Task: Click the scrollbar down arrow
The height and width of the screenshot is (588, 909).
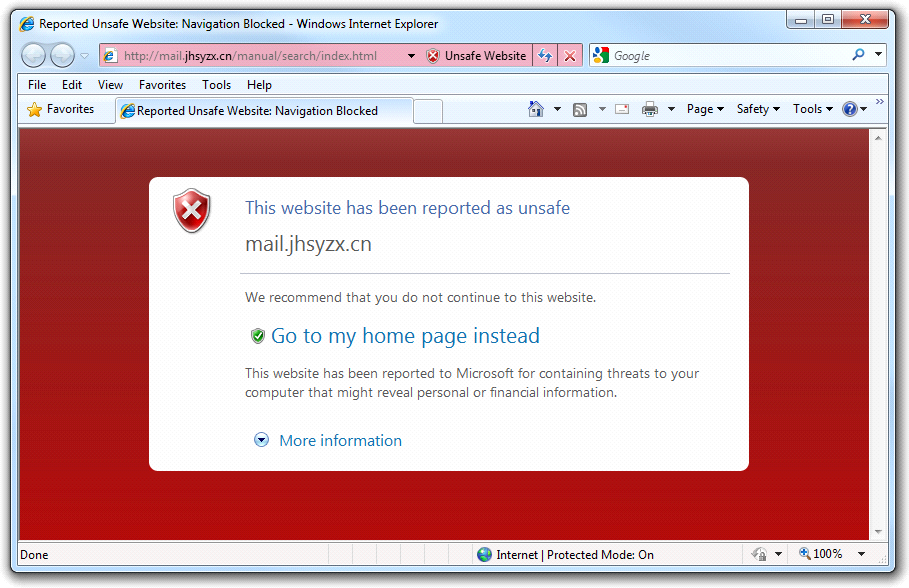Action: [x=878, y=532]
